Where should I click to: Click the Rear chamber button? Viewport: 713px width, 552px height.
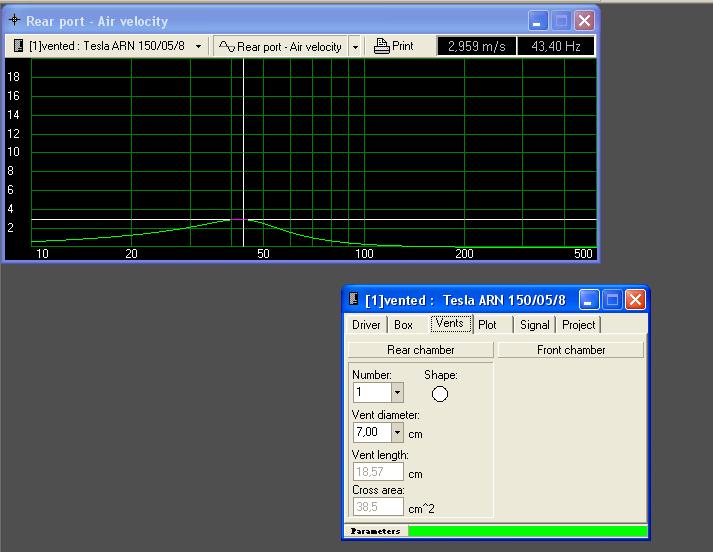point(420,350)
